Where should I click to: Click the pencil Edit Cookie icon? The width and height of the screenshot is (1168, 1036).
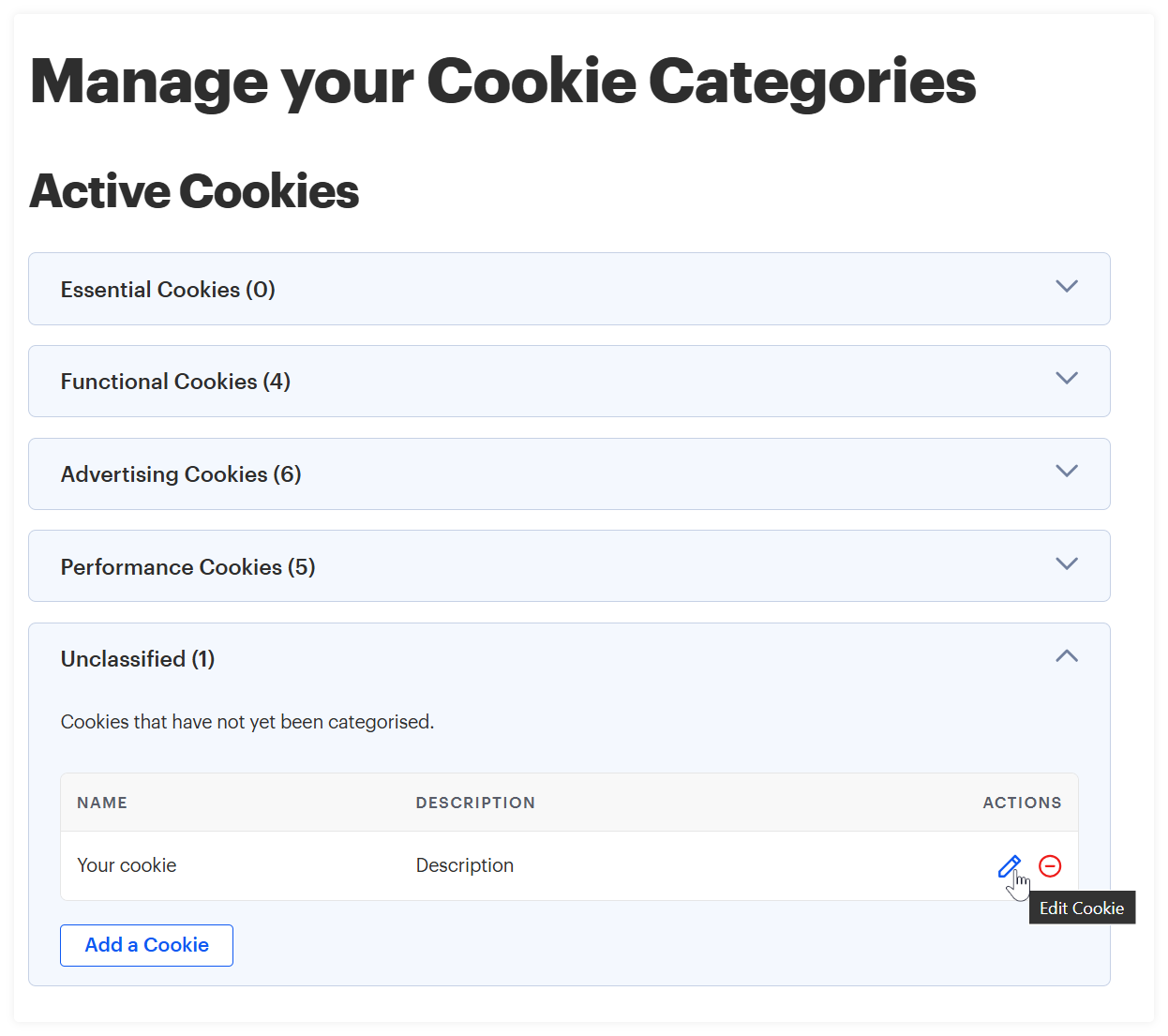pos(1009,866)
